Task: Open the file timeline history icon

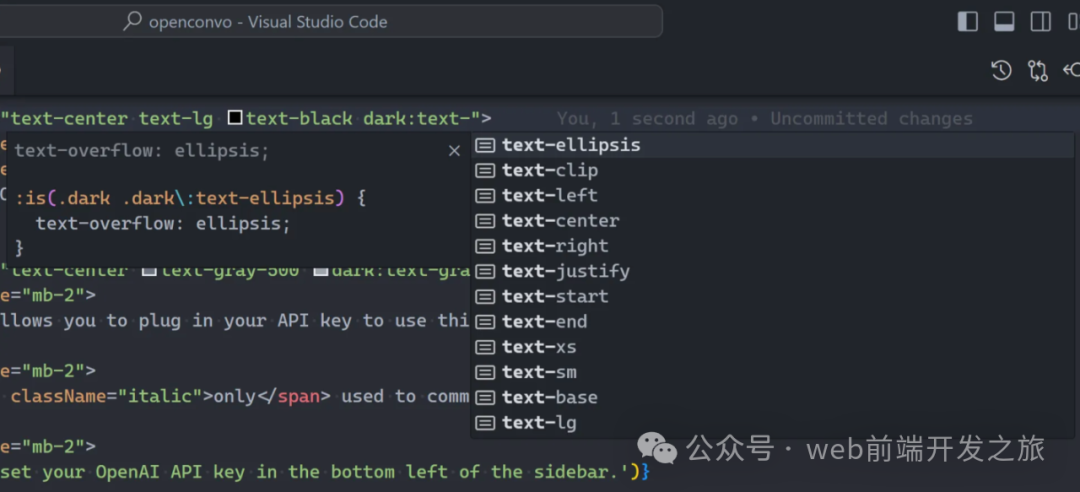Action: click(1001, 70)
